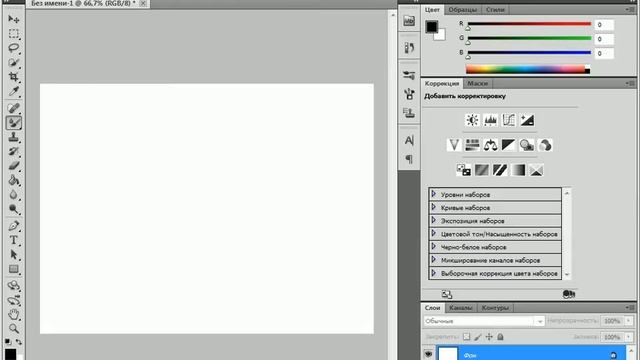Add a Curves adjustment
Viewport: 640px width, 360px height.
pos(509,120)
